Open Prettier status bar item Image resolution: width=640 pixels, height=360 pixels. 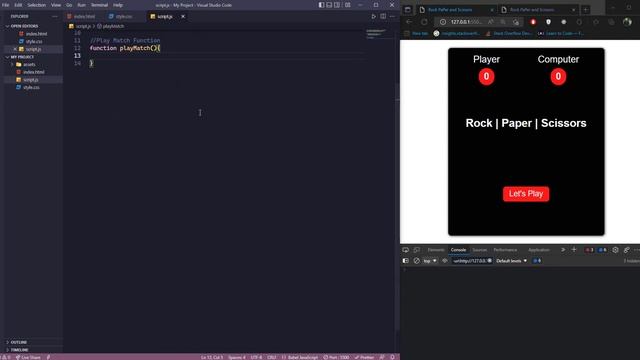click(364, 357)
